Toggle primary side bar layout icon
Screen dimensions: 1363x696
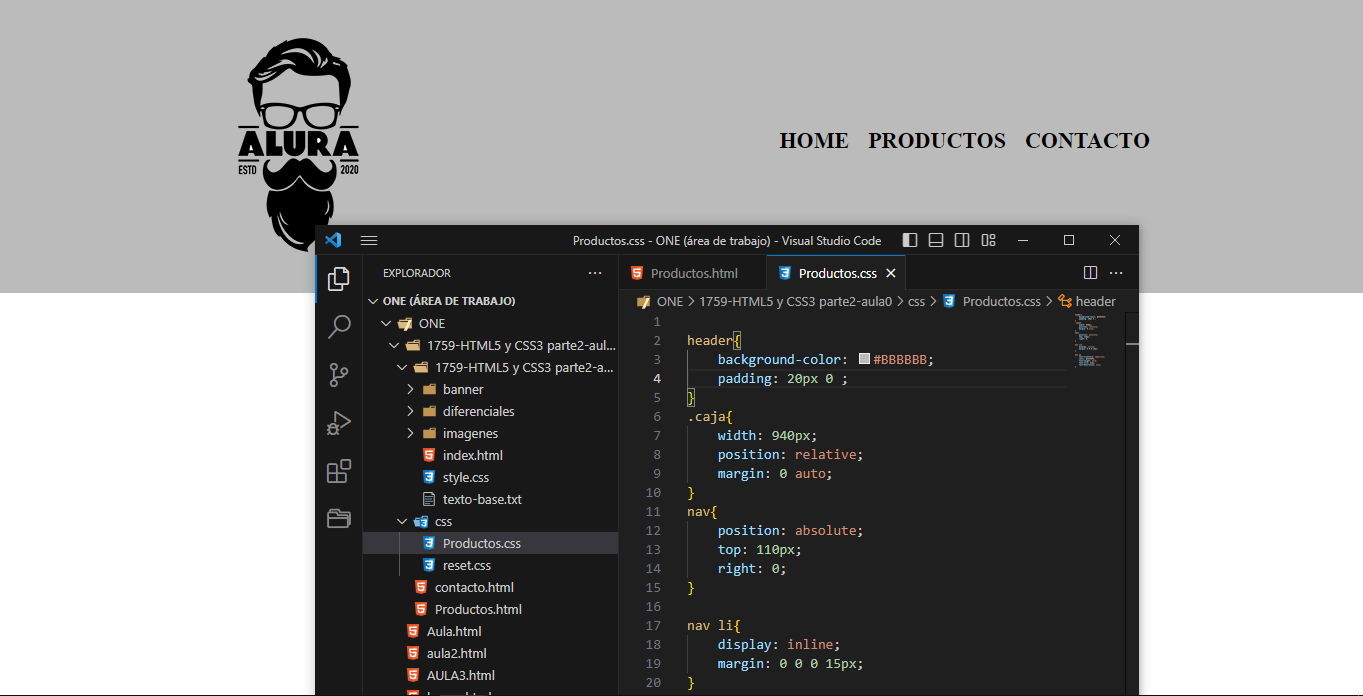click(910, 240)
